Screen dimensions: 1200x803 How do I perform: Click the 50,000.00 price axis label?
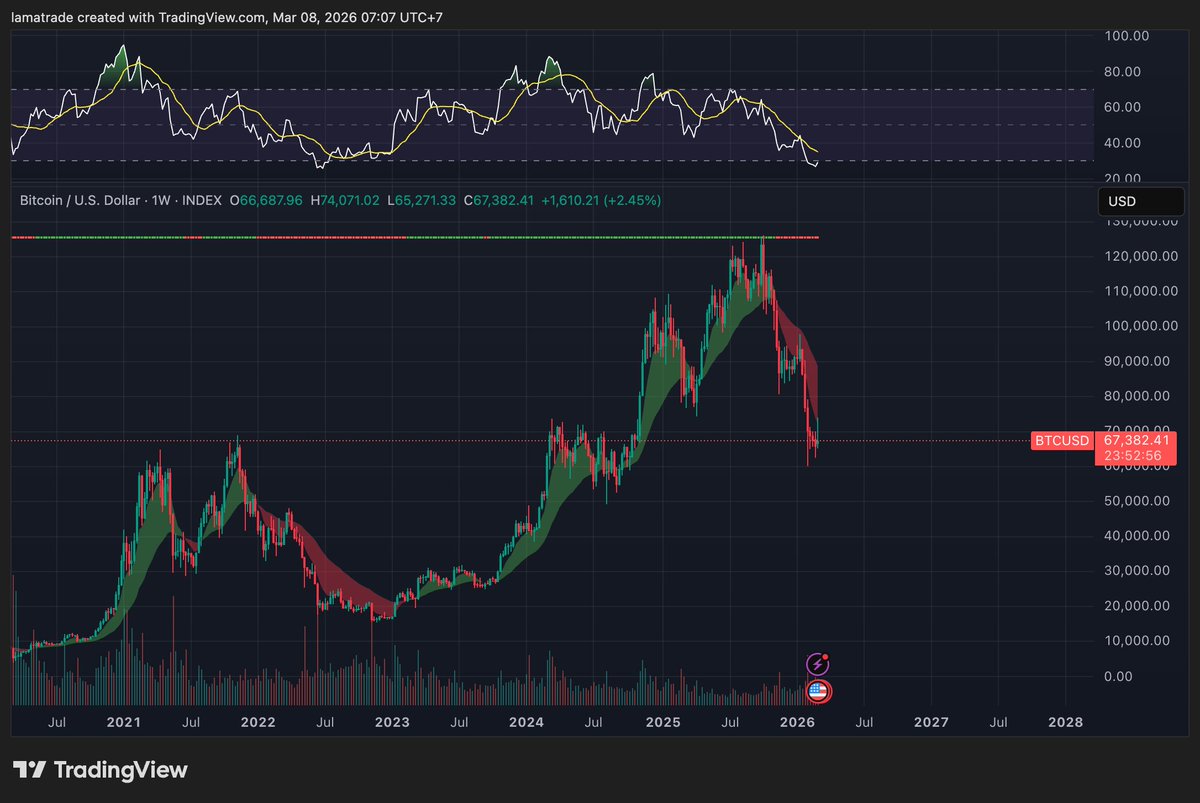click(1138, 501)
